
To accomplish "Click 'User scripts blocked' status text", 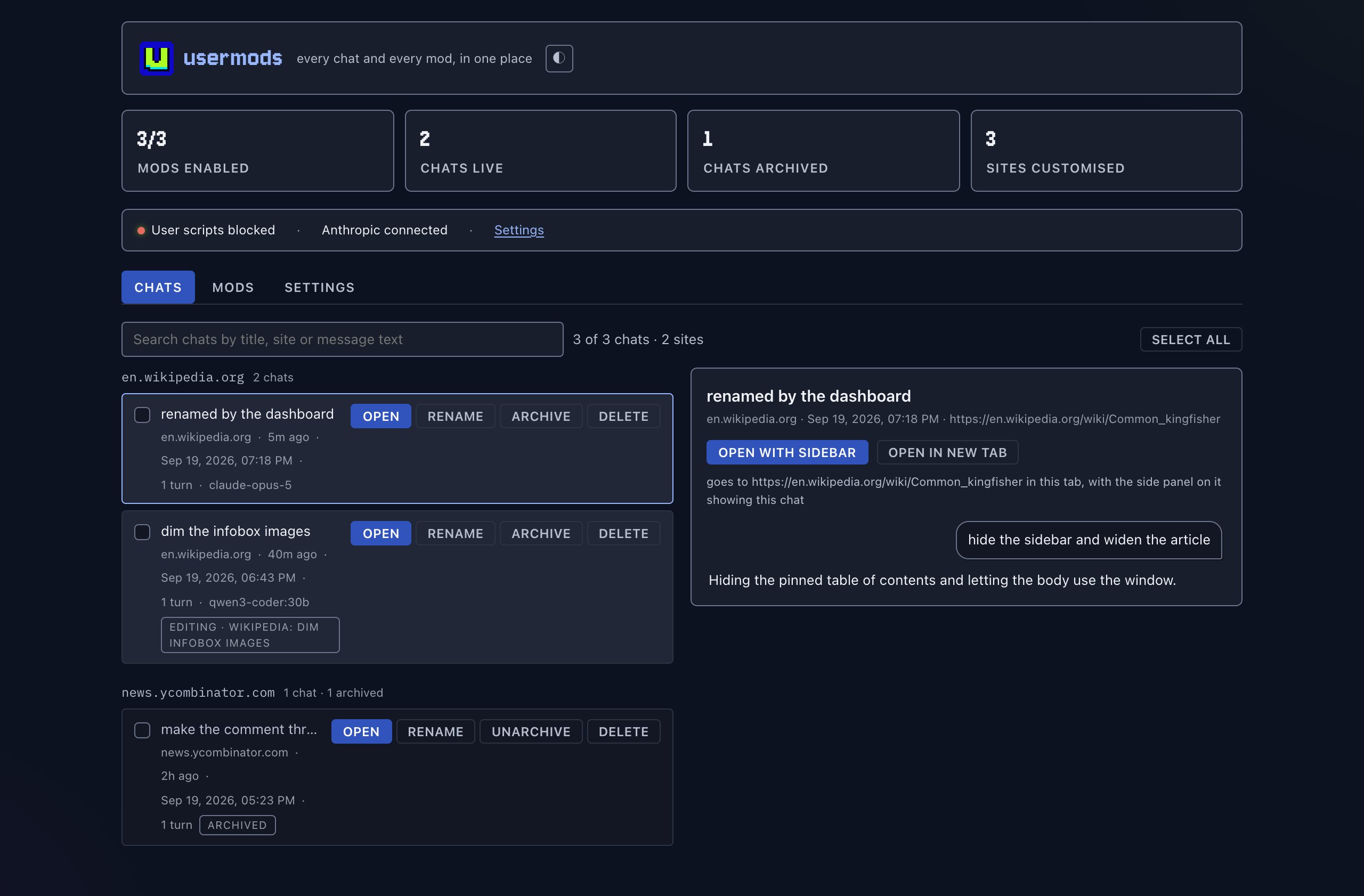I will [213, 230].
